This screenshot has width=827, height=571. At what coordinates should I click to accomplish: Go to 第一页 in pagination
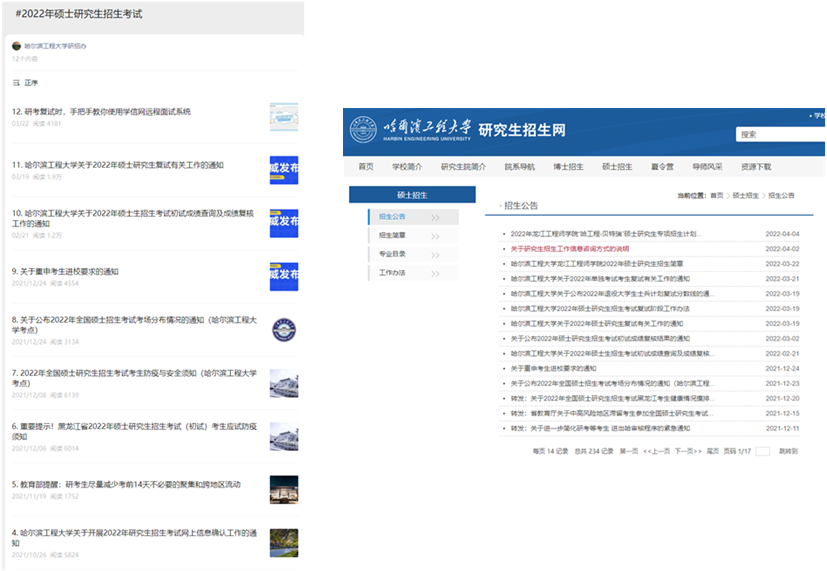pyautogui.click(x=629, y=451)
